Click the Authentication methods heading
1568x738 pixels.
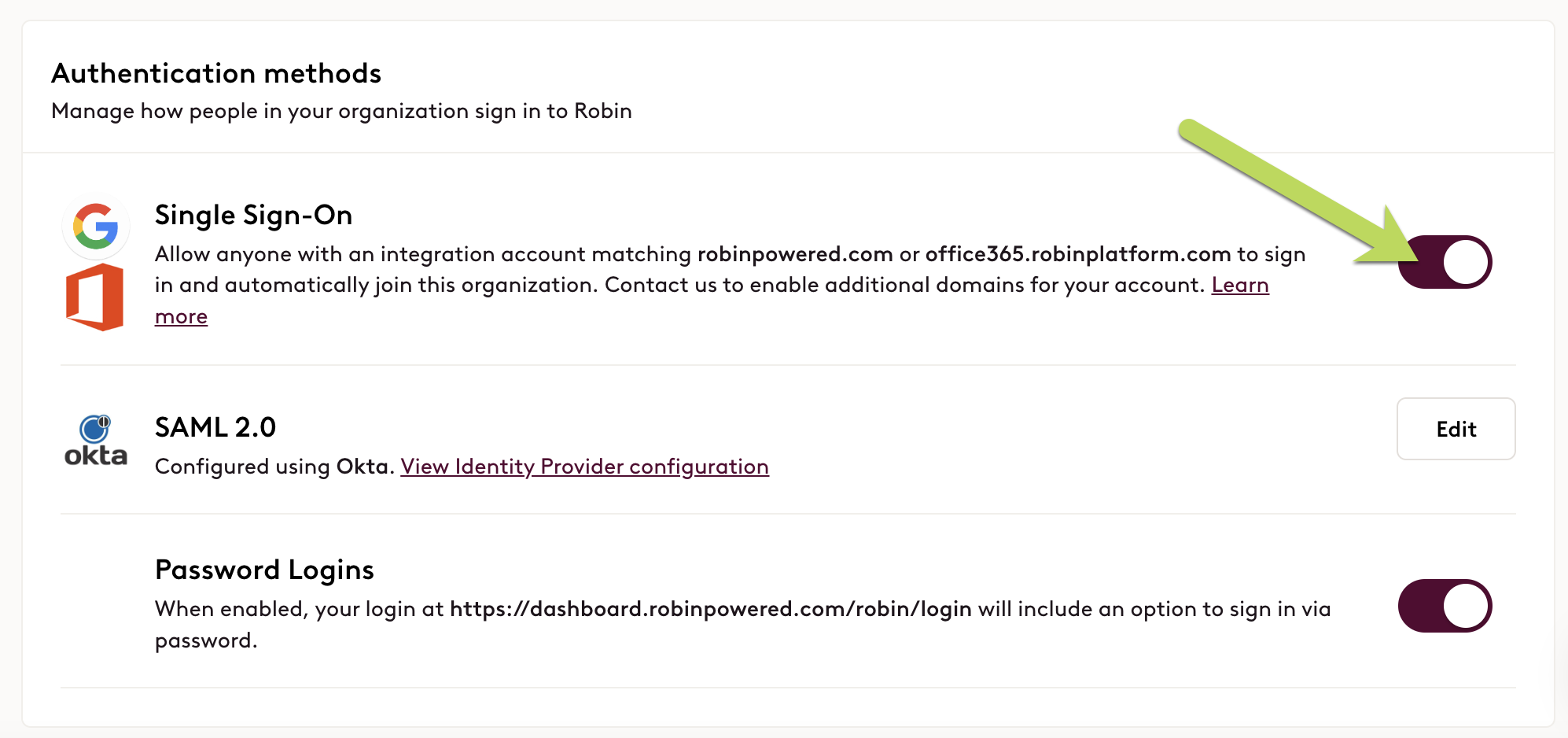(x=216, y=73)
